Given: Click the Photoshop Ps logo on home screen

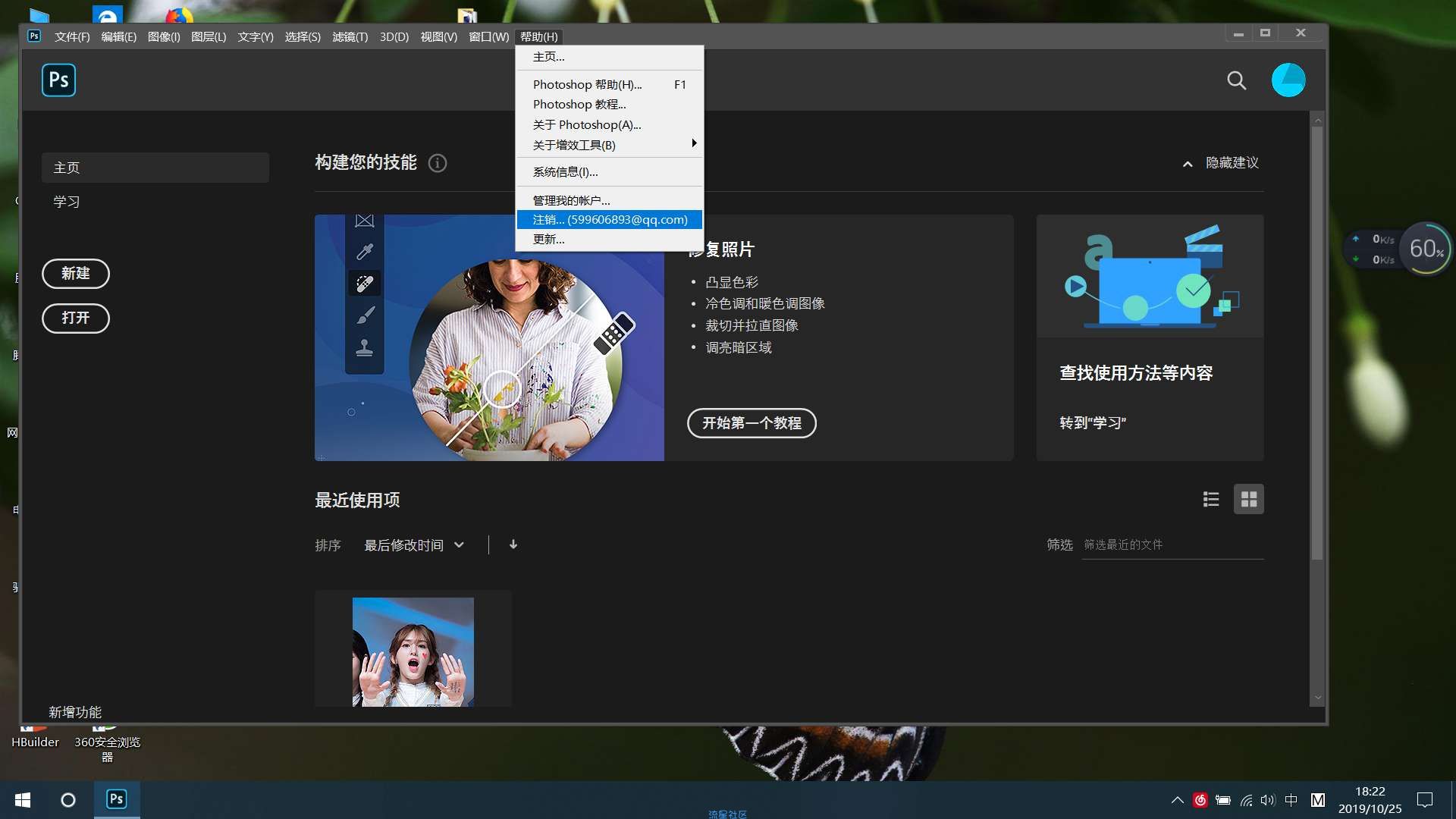Looking at the screenshot, I should (x=58, y=80).
